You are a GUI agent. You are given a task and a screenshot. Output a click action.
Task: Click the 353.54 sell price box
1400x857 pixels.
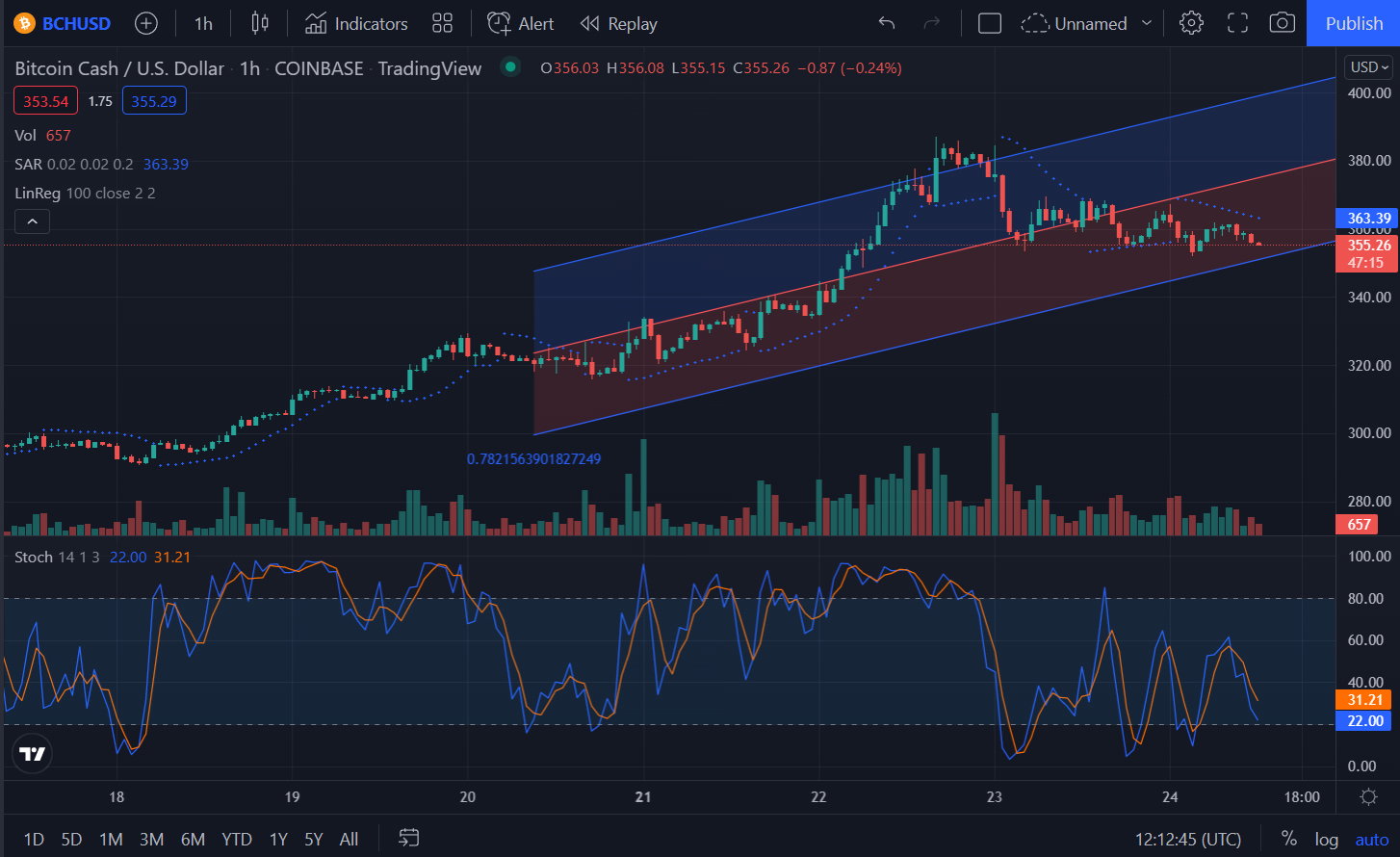click(x=45, y=100)
